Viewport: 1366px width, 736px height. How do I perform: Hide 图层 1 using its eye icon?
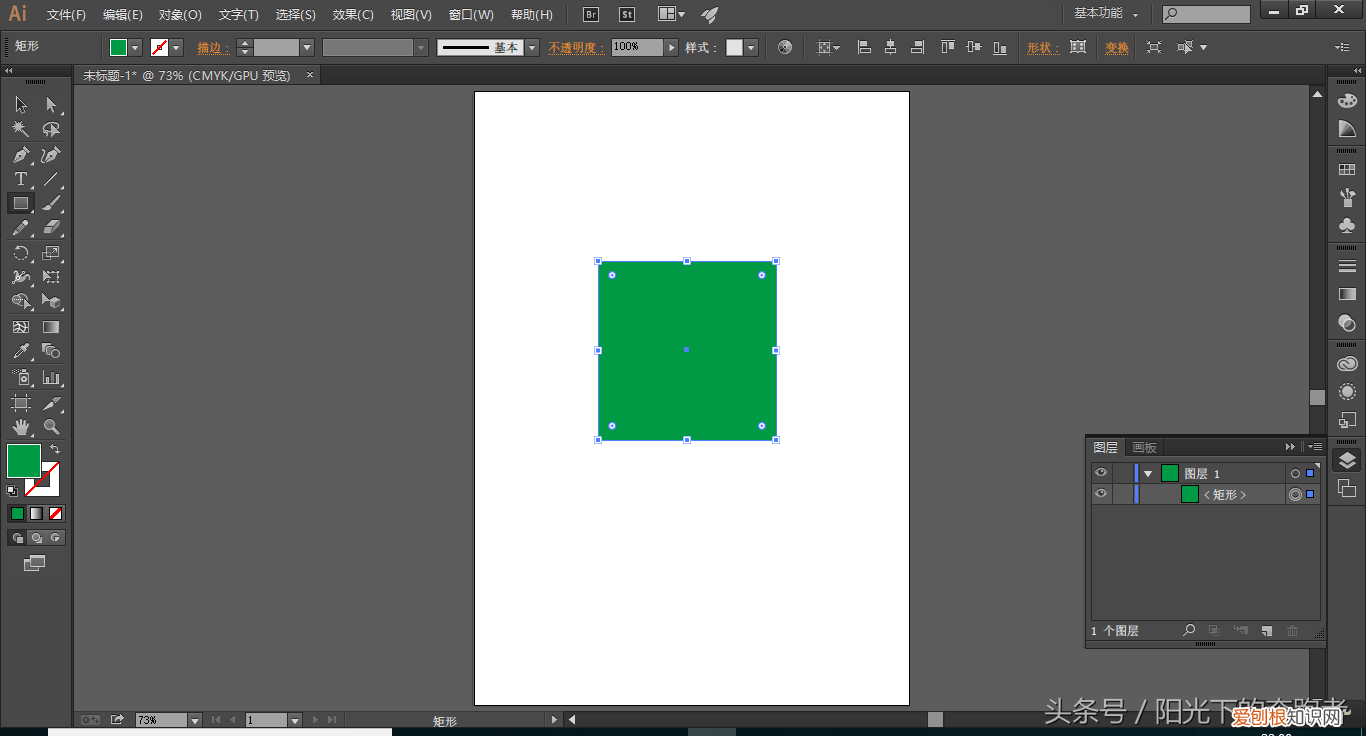click(x=1101, y=473)
